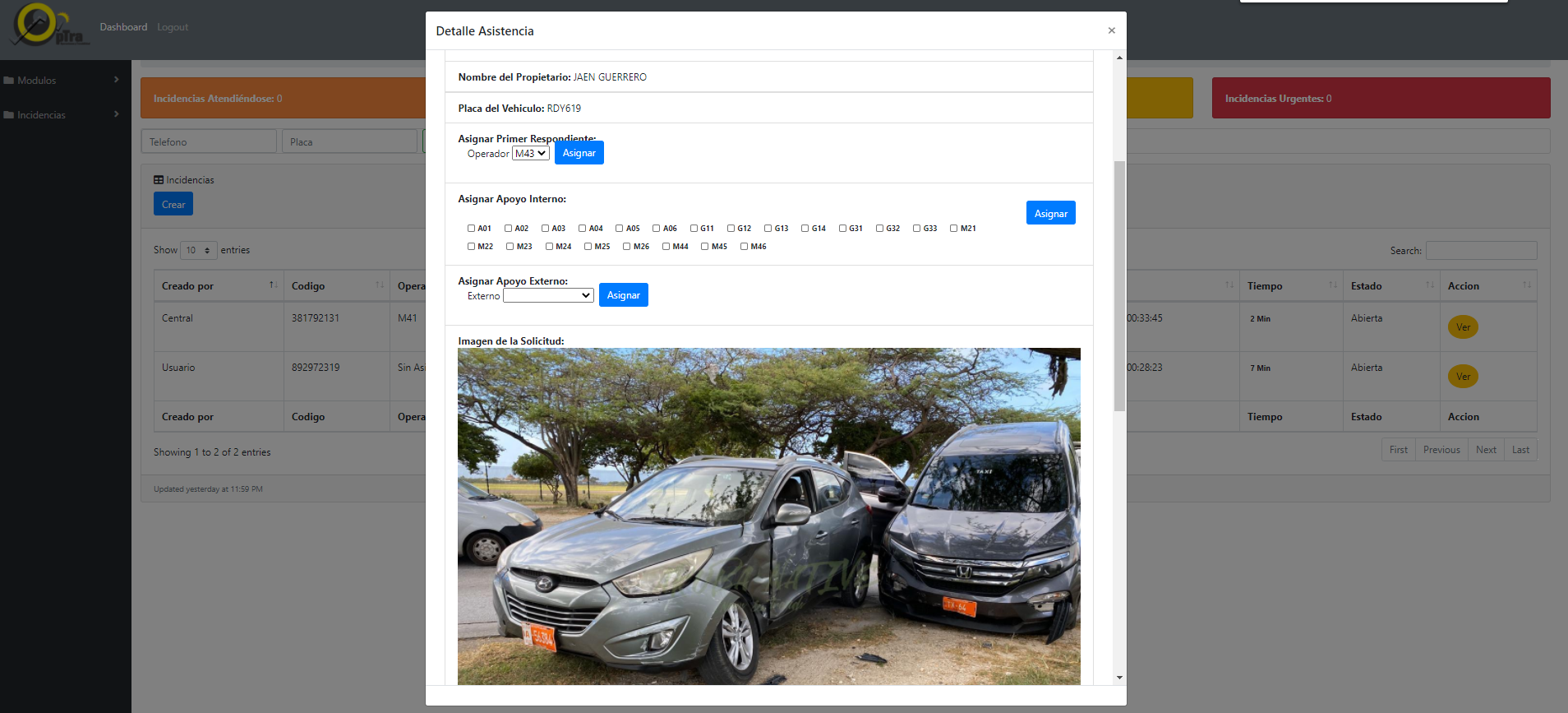The height and width of the screenshot is (713, 1568).
Task: Open the Externo dropdown
Action: (548, 296)
